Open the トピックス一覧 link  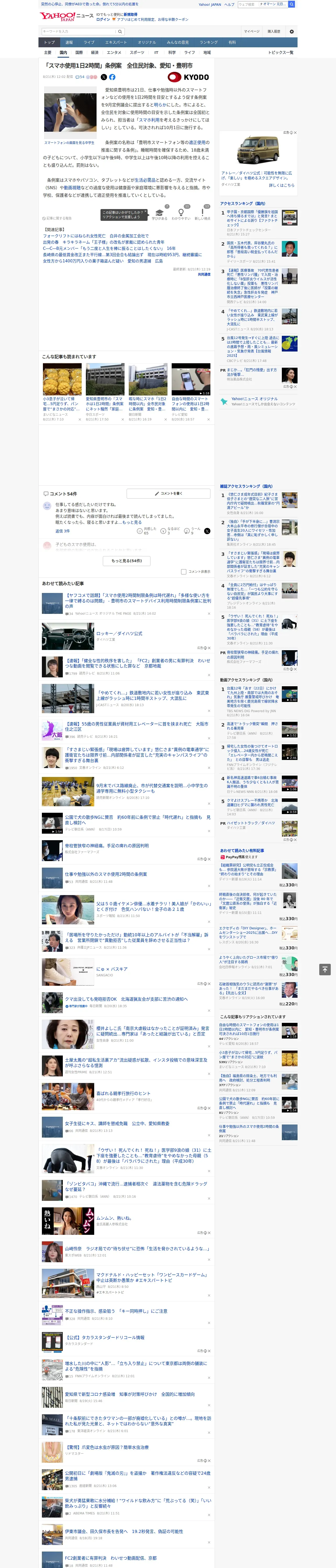(x=281, y=52)
